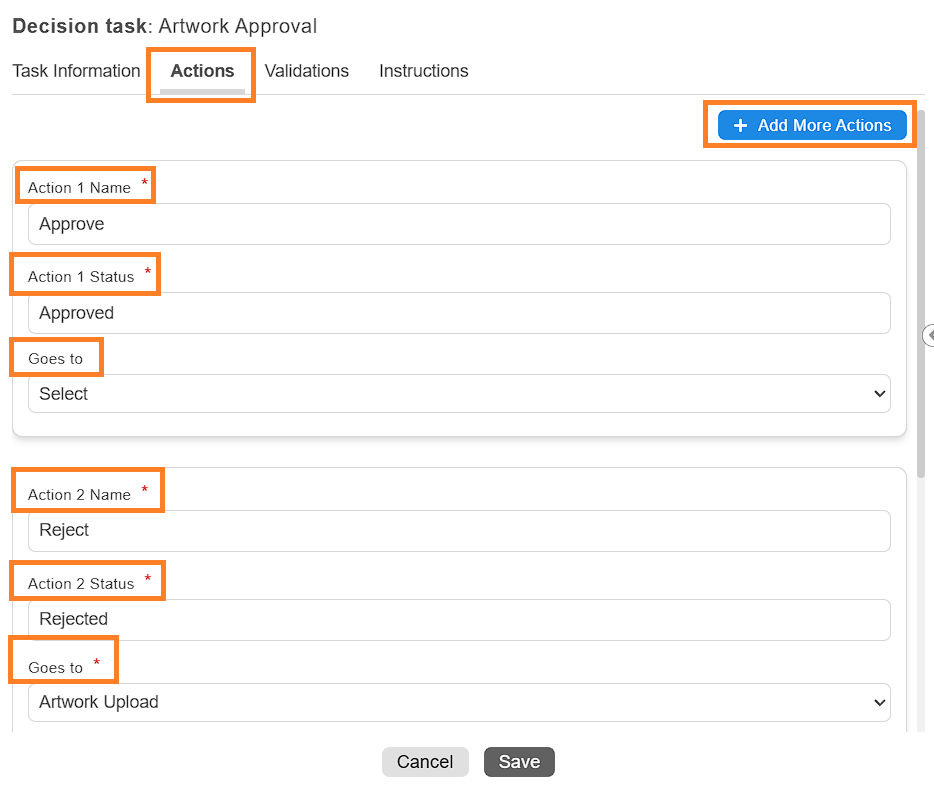Focus the Action 2 Status field containing Rejected
This screenshot has width=934, height=791.
point(459,619)
